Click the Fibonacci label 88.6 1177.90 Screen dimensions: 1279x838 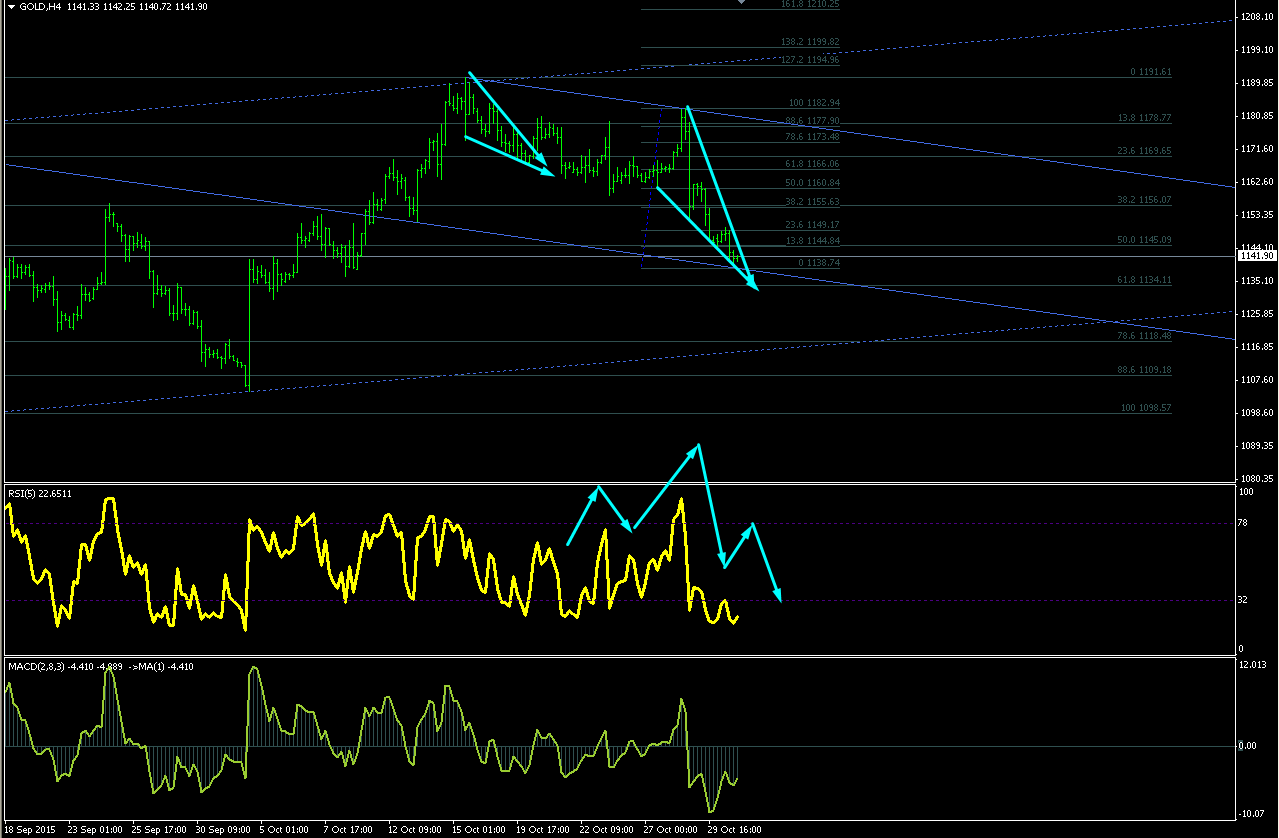(x=812, y=120)
